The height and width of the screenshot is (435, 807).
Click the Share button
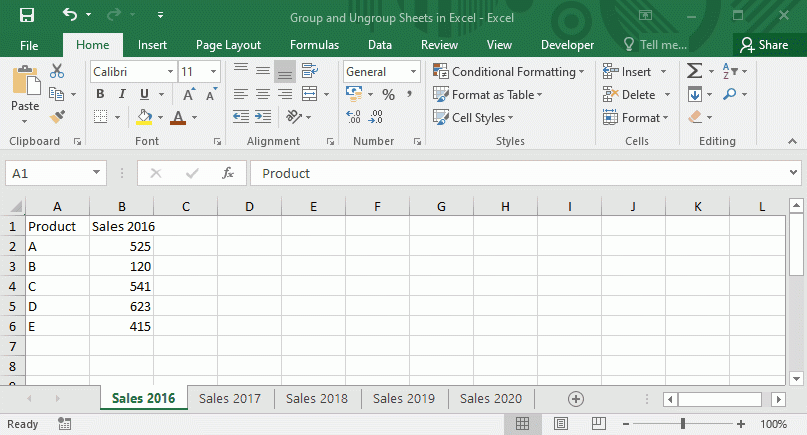764,45
